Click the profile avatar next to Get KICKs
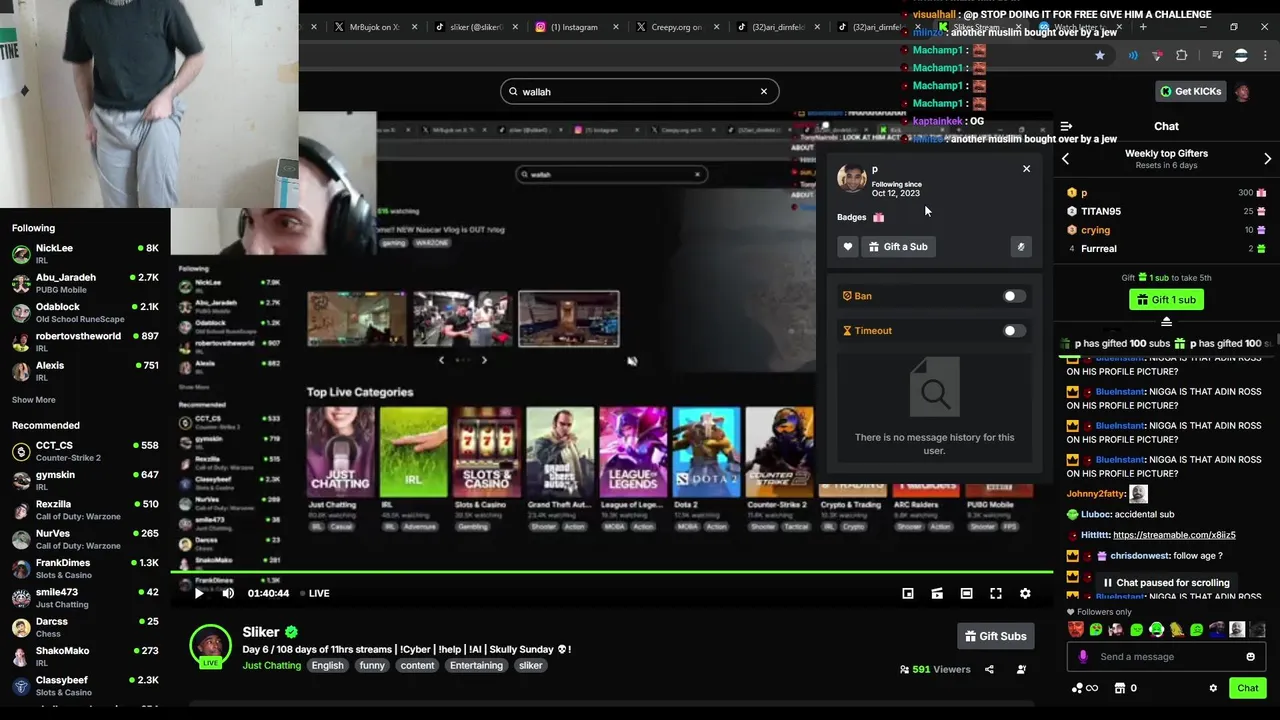The width and height of the screenshot is (1280, 720). click(x=1242, y=92)
